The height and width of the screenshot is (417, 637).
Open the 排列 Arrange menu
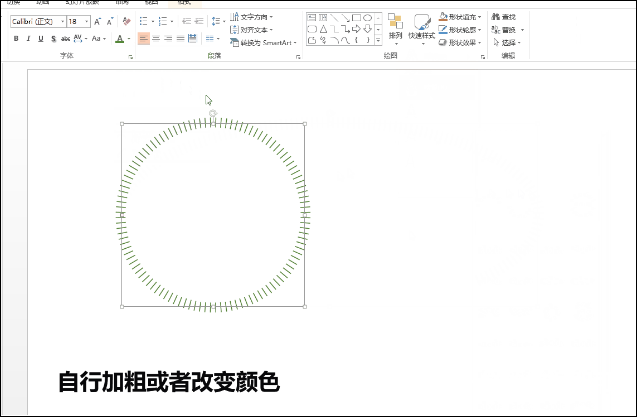[x=395, y=29]
